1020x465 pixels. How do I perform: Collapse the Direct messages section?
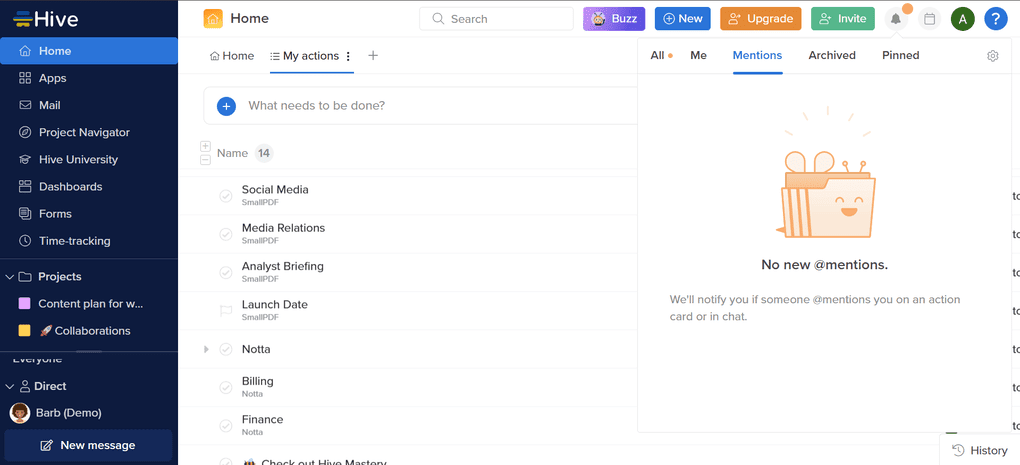tap(10, 386)
